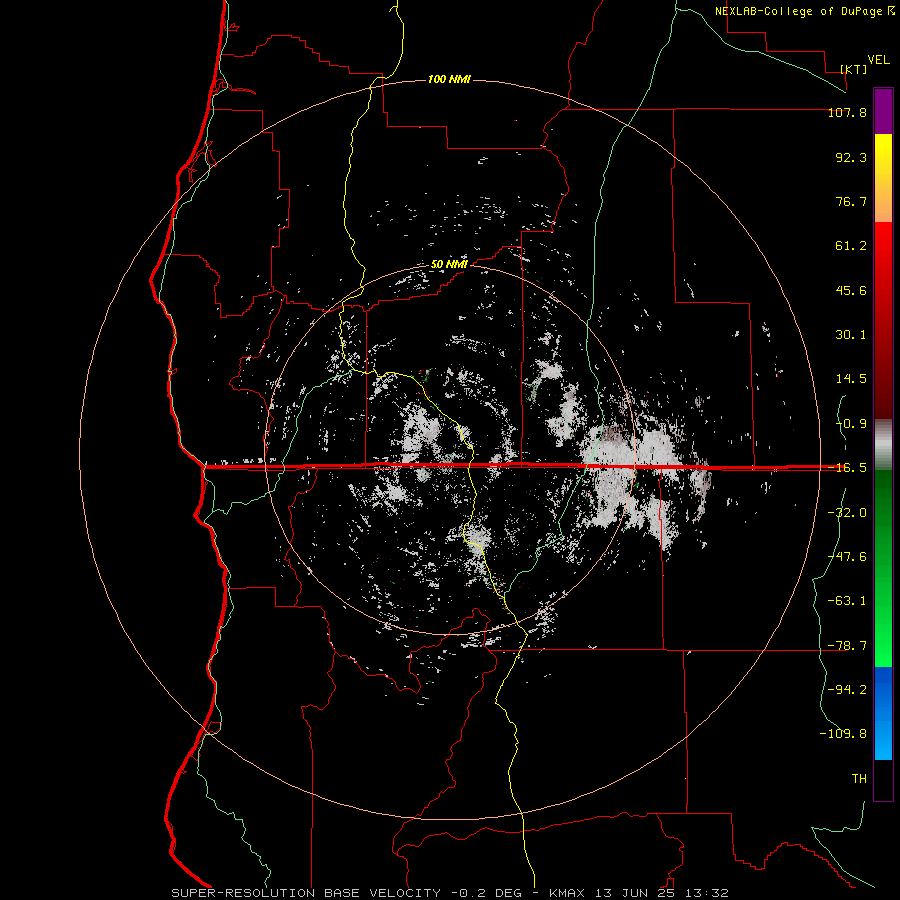Click SUPER-RESOLUTION BASE VELOCITY caption text
The height and width of the screenshot is (900, 900).
pyautogui.click(x=306, y=893)
